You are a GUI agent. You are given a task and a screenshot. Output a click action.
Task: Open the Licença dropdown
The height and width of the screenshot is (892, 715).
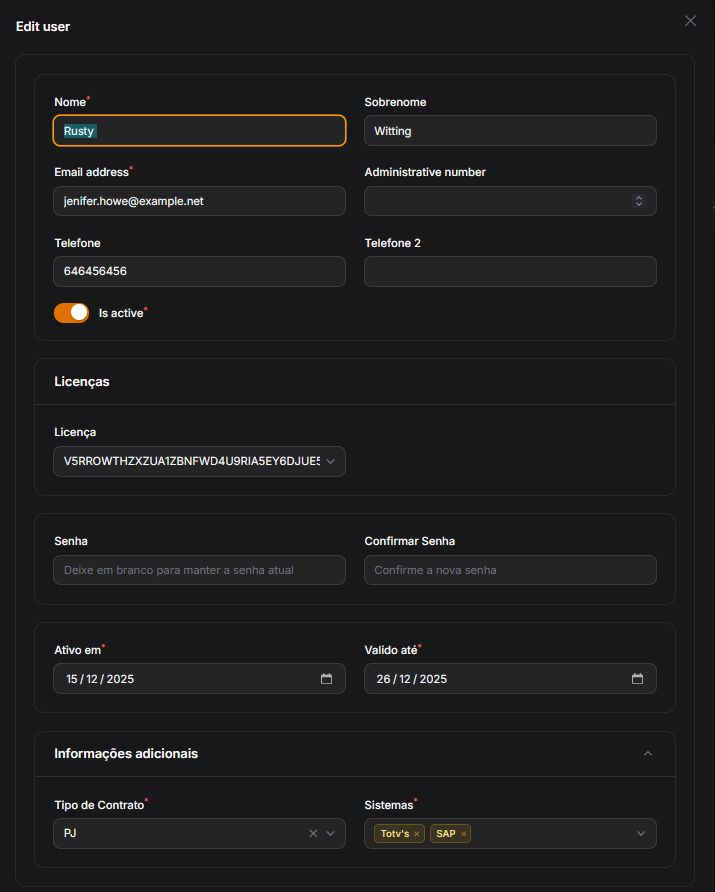[331, 461]
